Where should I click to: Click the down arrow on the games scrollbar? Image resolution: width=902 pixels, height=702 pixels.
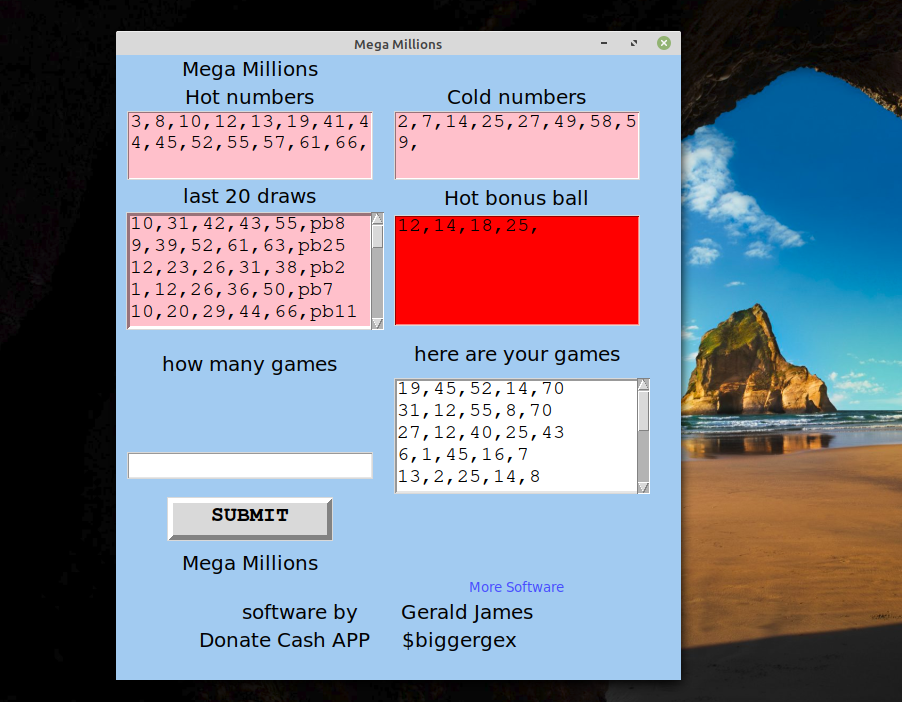(643, 487)
